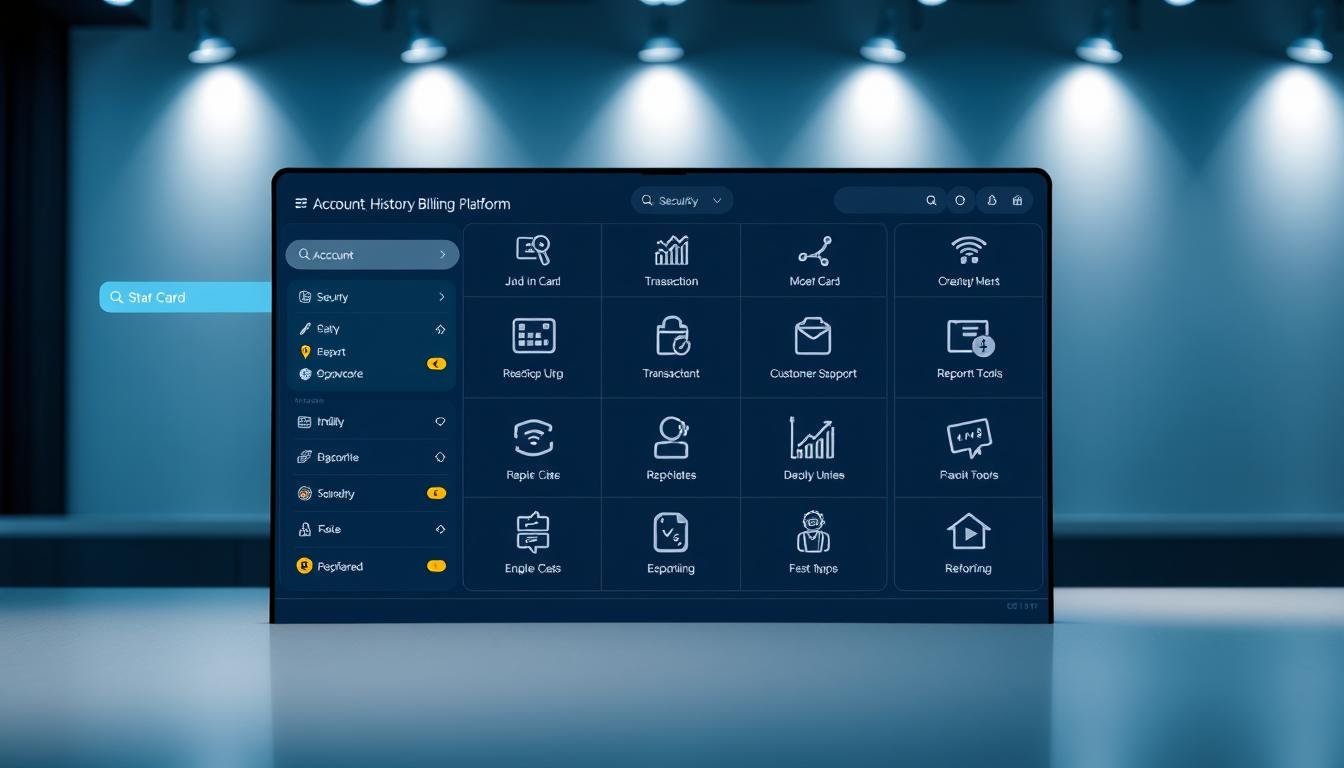
Task: Select the Bacorite sidebar menu item
Action: [338, 457]
